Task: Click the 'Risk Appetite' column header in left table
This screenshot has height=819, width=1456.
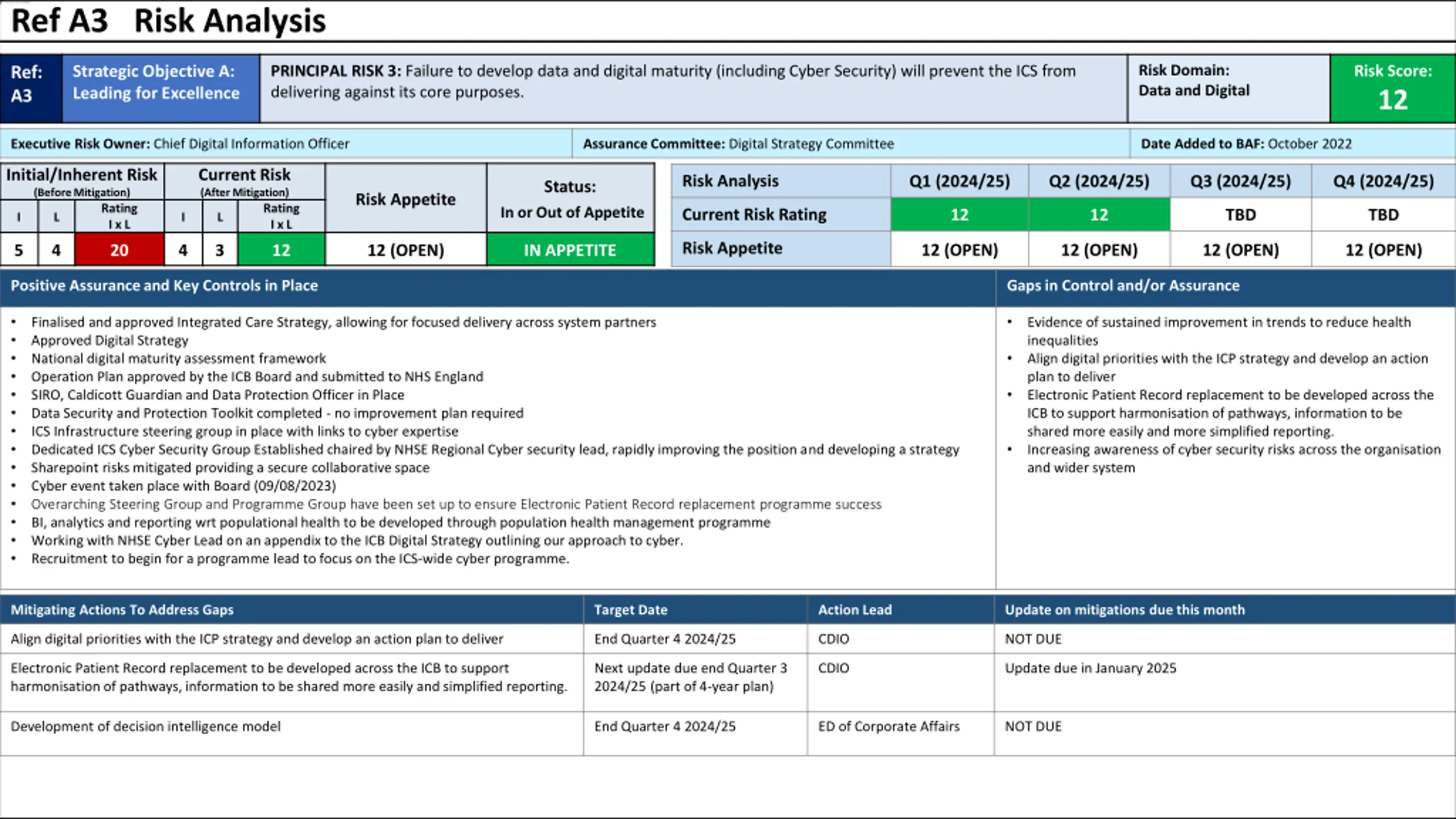Action: [x=406, y=198]
